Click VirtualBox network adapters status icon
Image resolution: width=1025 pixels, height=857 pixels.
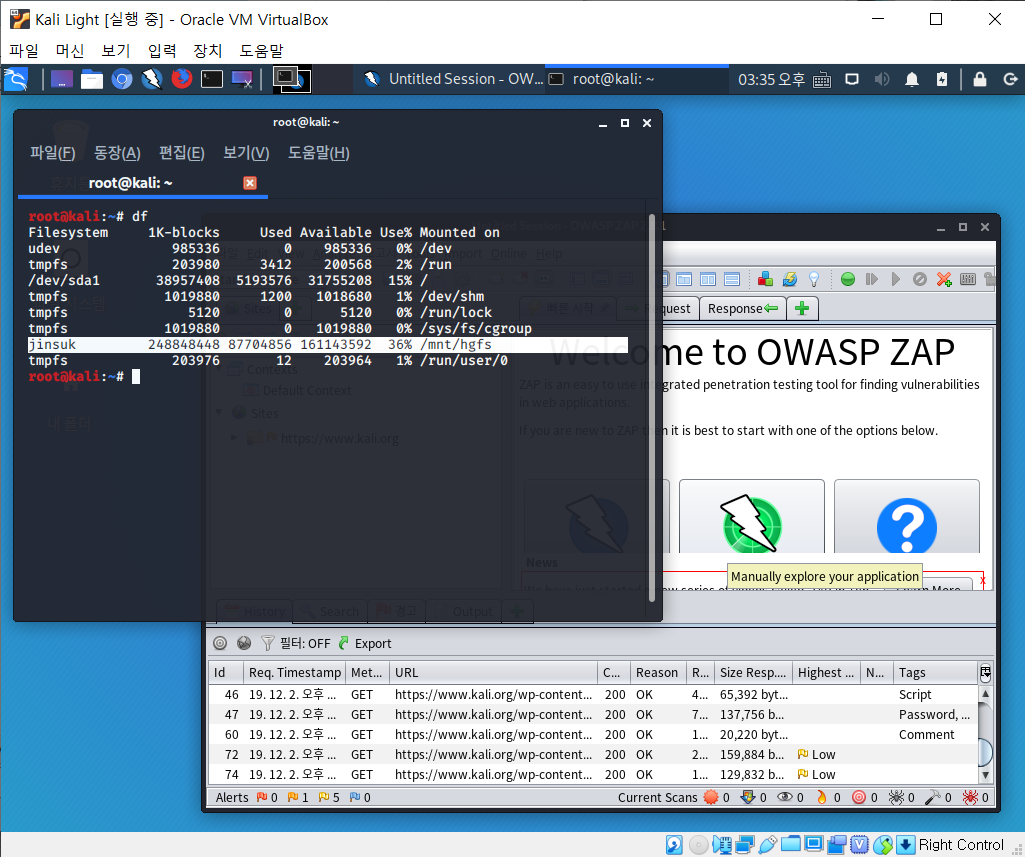tap(744, 845)
